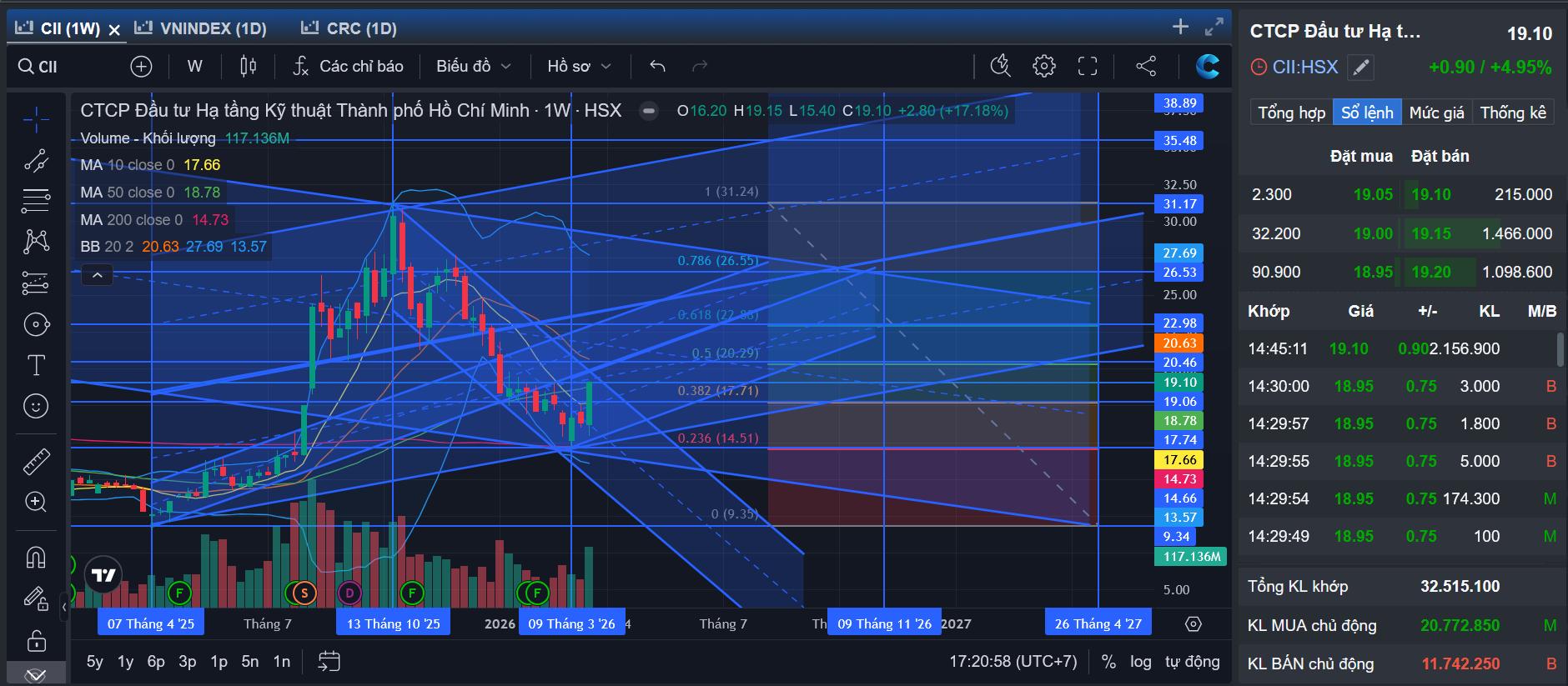Select the trend line drawing tool

click(36, 160)
